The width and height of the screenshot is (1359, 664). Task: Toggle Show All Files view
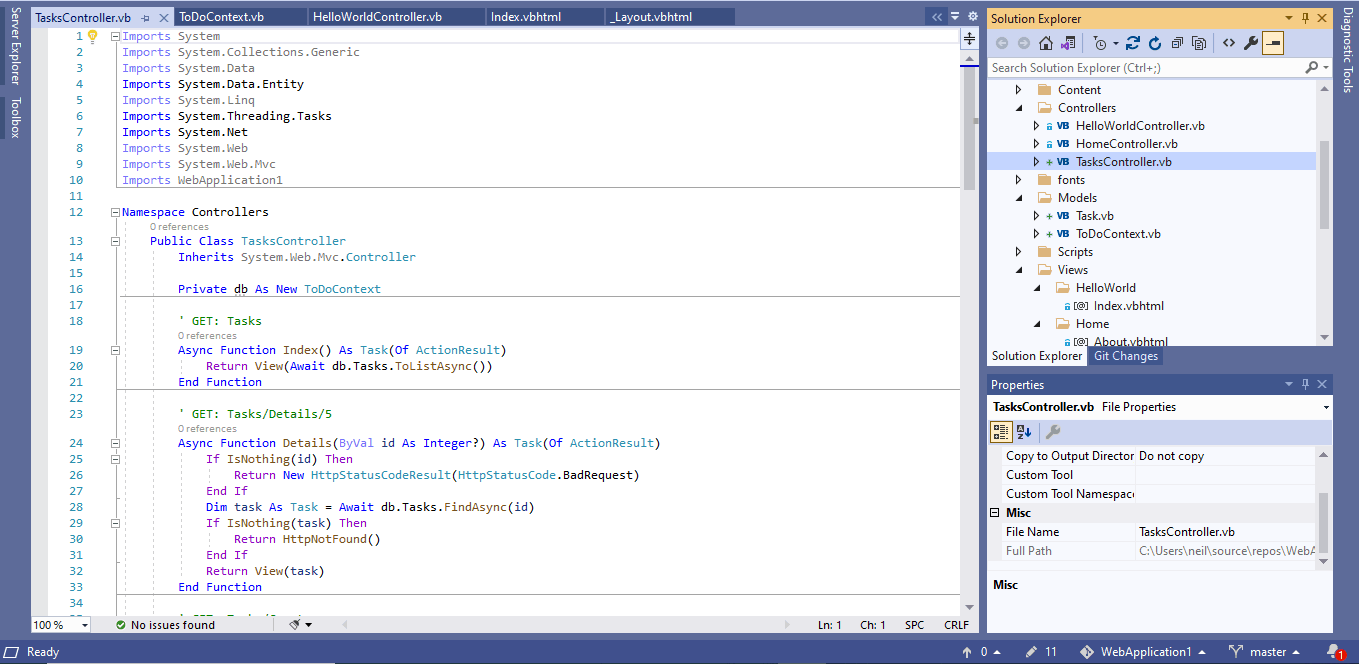[1200, 42]
